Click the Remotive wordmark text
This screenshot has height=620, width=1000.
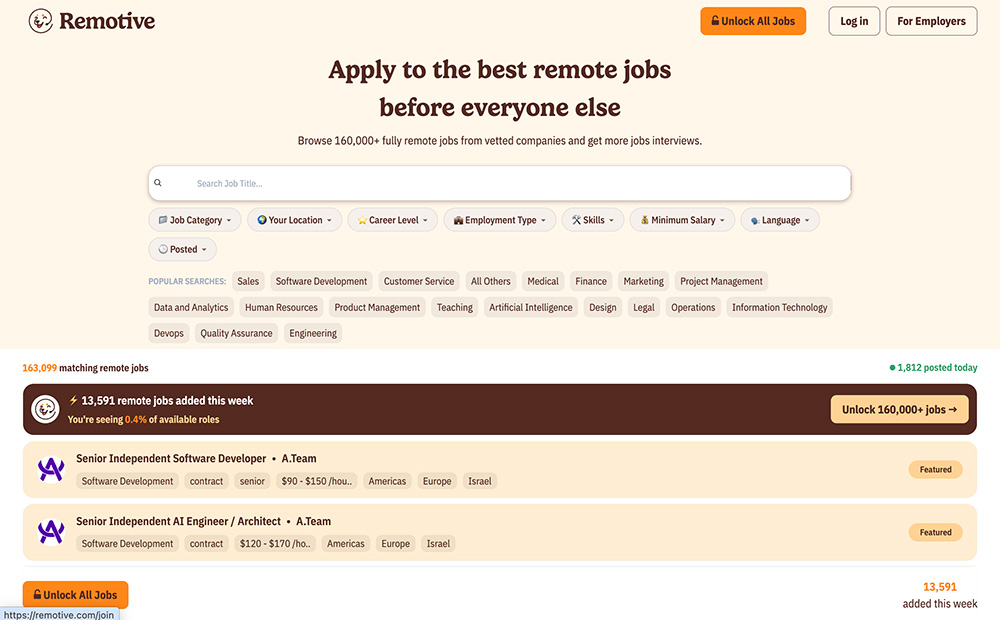[107, 21]
